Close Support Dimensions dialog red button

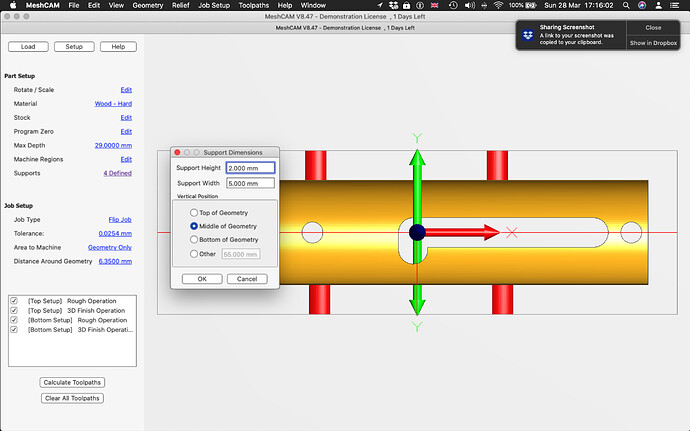177,152
